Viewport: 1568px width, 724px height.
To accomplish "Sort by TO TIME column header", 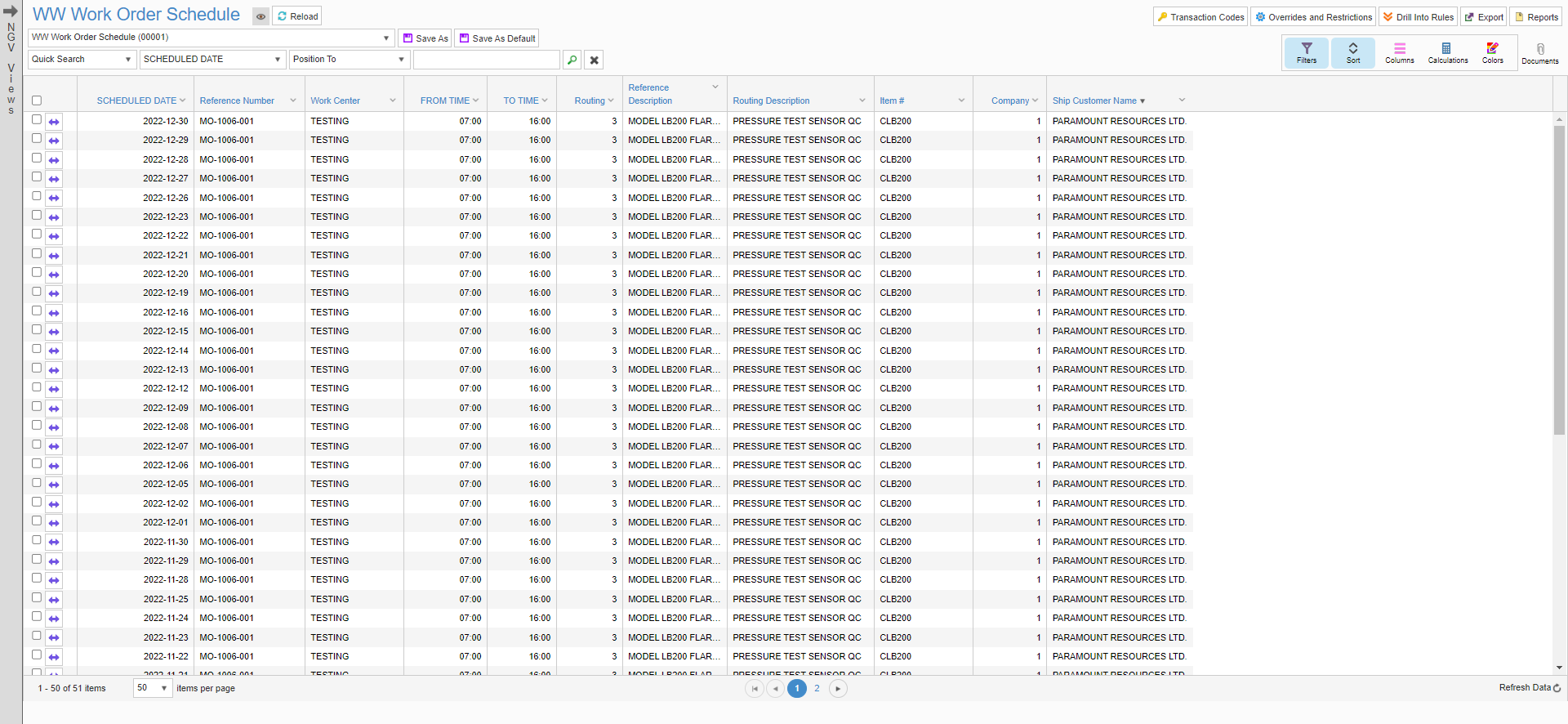I will 521,101.
